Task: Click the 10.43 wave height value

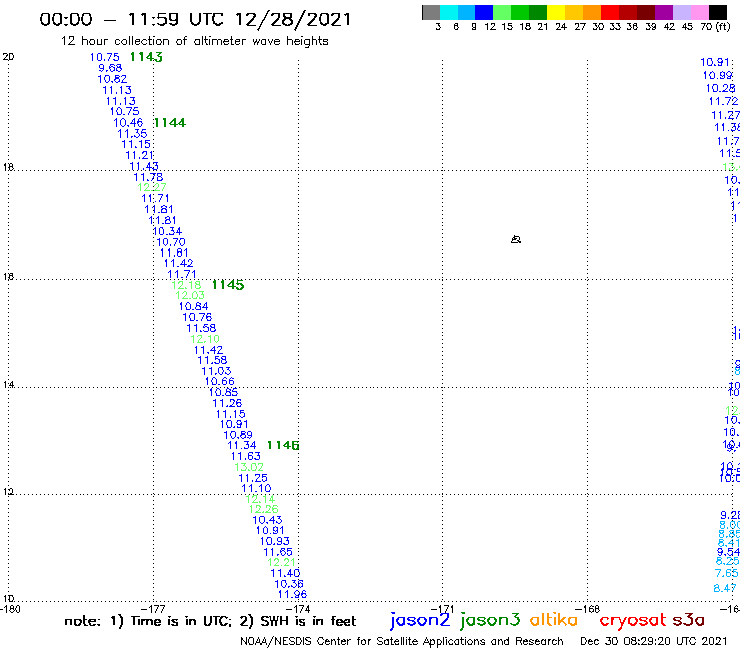Action: pos(267,520)
